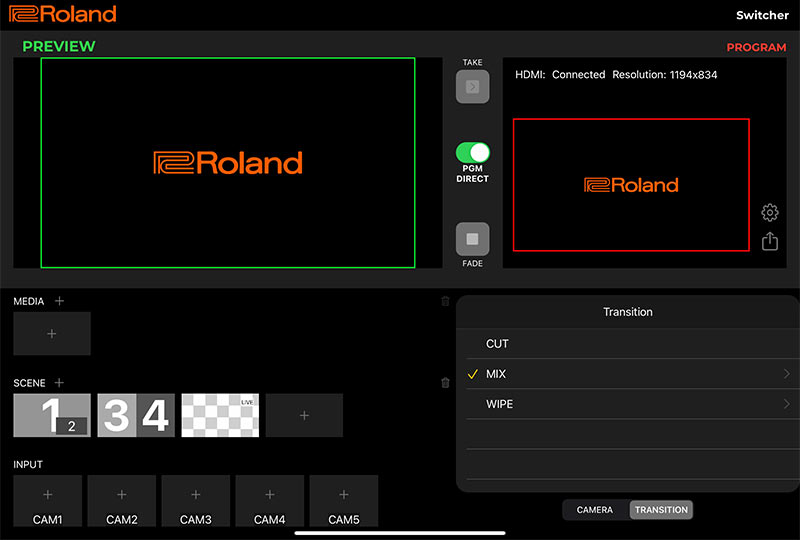
Task: Open settings with the gear icon
Action: point(769,212)
